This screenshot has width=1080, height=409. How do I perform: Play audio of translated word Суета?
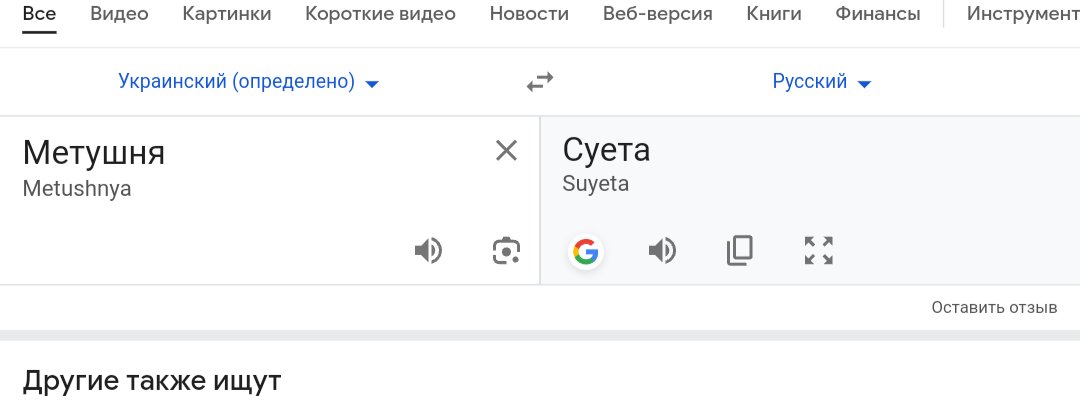(x=663, y=251)
